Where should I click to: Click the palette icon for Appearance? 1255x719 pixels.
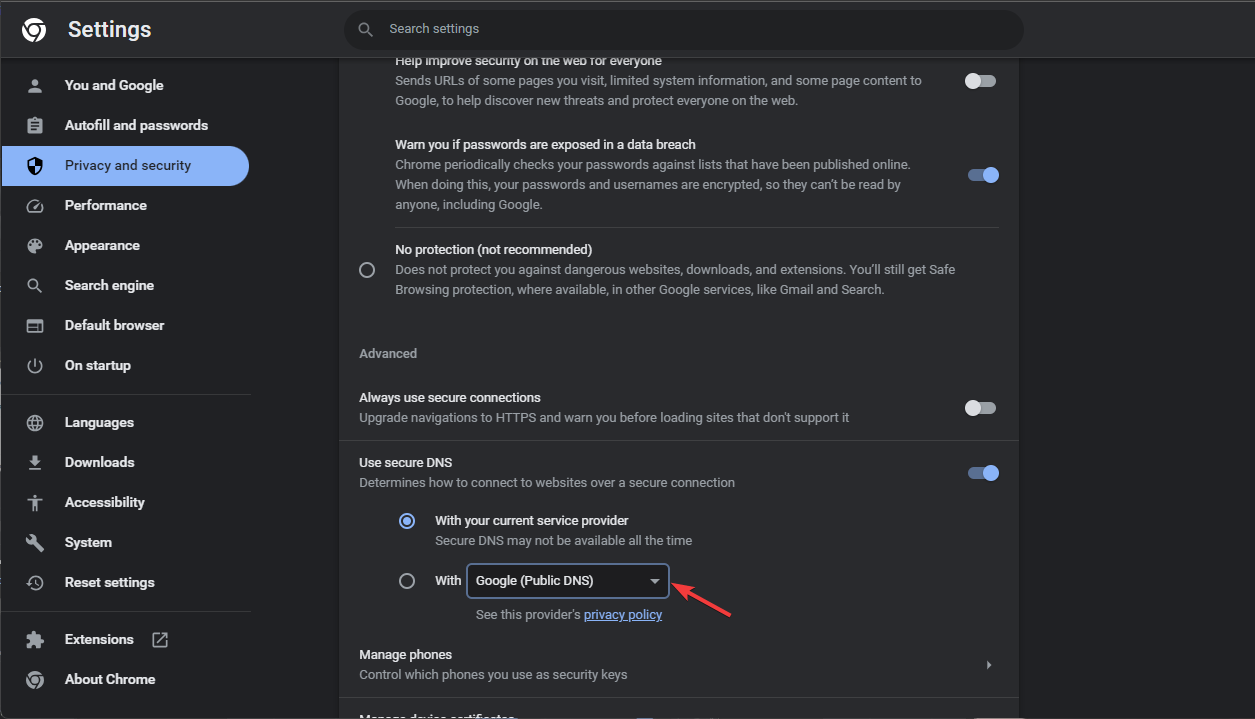point(35,246)
